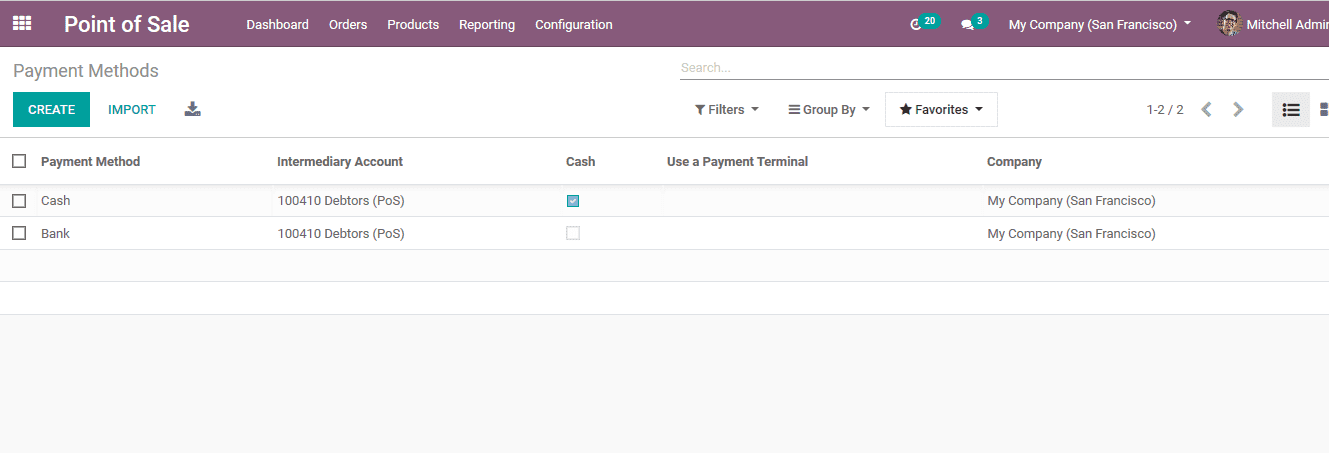This screenshot has width=1329, height=453.
Task: Open the Reporting menu
Action: point(487,24)
